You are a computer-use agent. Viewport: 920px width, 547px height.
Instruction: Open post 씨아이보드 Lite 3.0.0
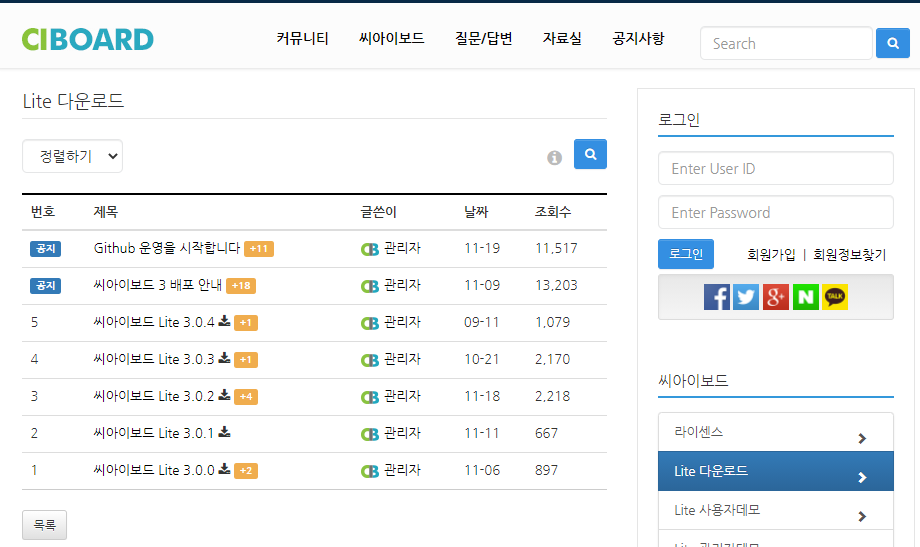pos(154,470)
